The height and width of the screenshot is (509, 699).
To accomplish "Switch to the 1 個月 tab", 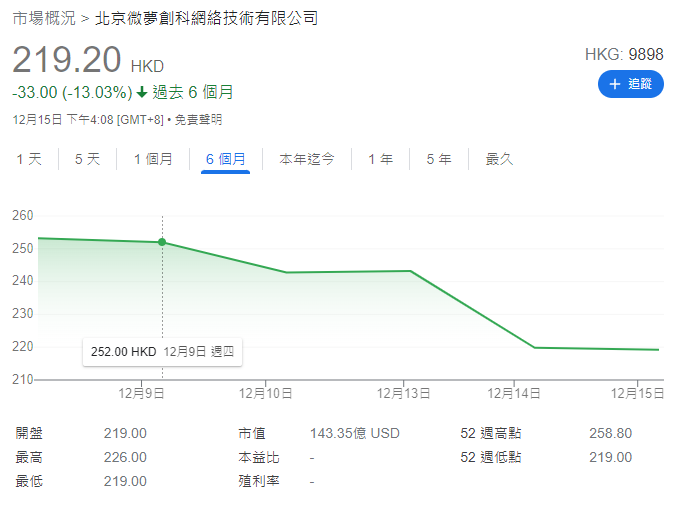I will point(153,159).
